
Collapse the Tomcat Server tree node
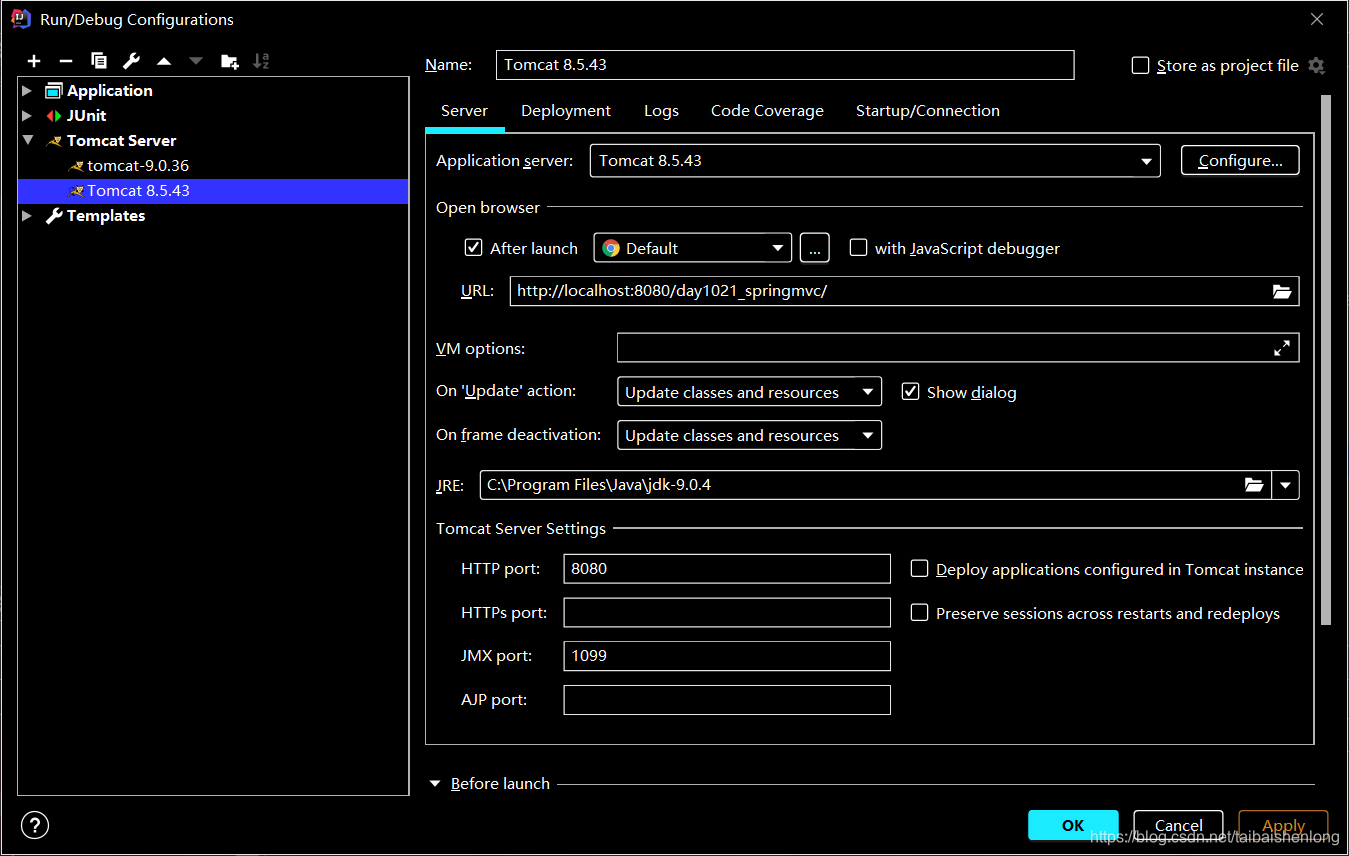coord(27,140)
